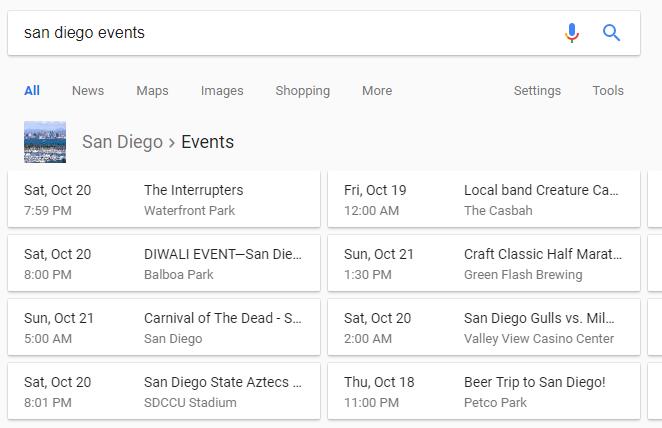Open Beer Trip to San Diego event
The width and height of the screenshot is (662, 428).
pos(484,391)
